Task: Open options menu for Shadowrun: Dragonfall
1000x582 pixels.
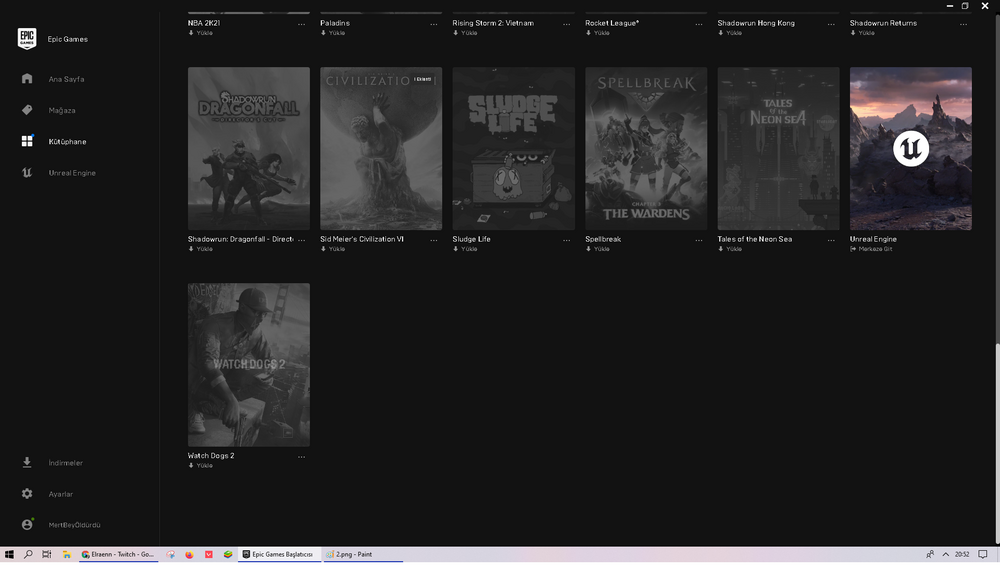Action: tap(302, 240)
